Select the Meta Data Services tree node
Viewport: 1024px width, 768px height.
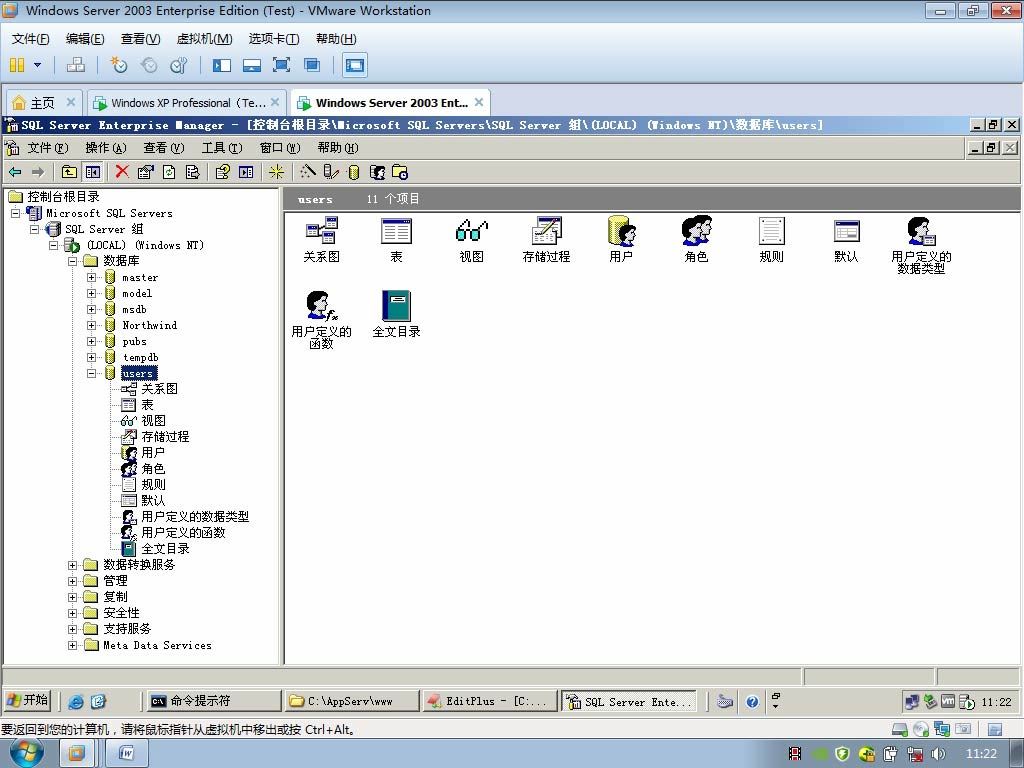157,645
